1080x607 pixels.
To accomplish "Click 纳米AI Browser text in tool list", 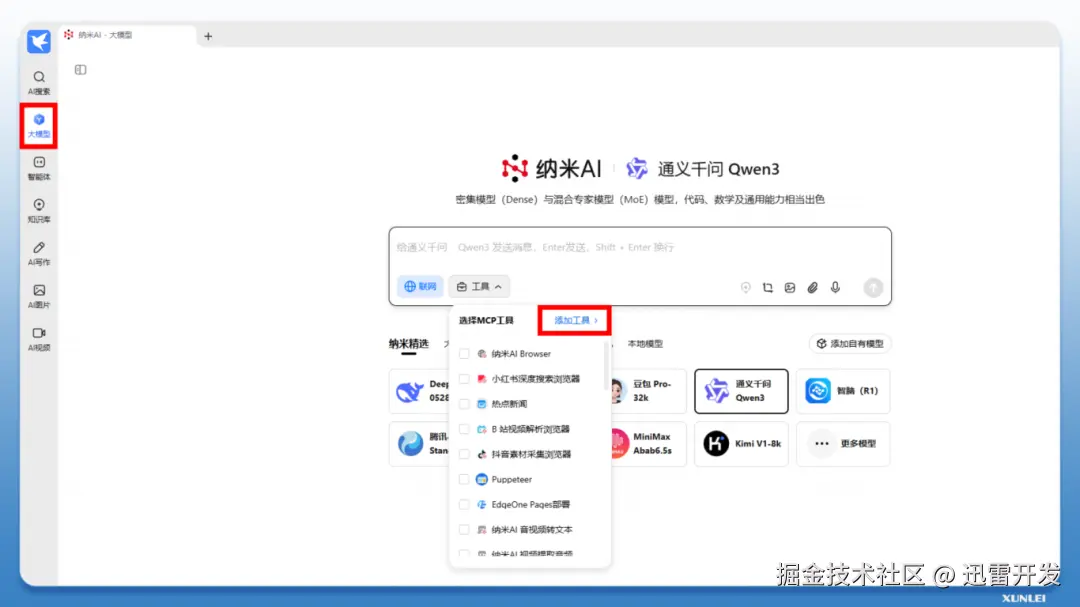I will tap(521, 353).
